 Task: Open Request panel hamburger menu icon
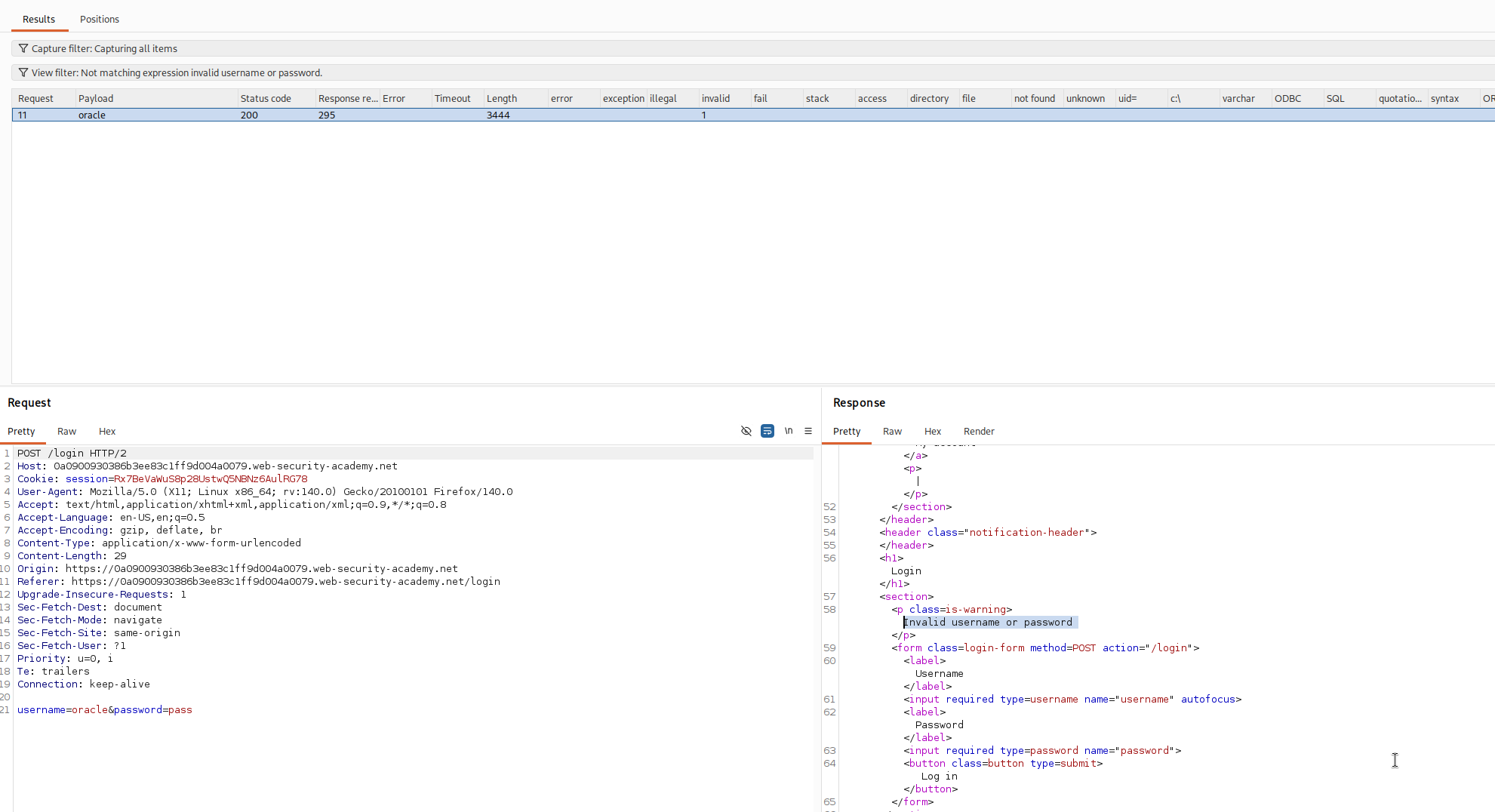pos(808,431)
